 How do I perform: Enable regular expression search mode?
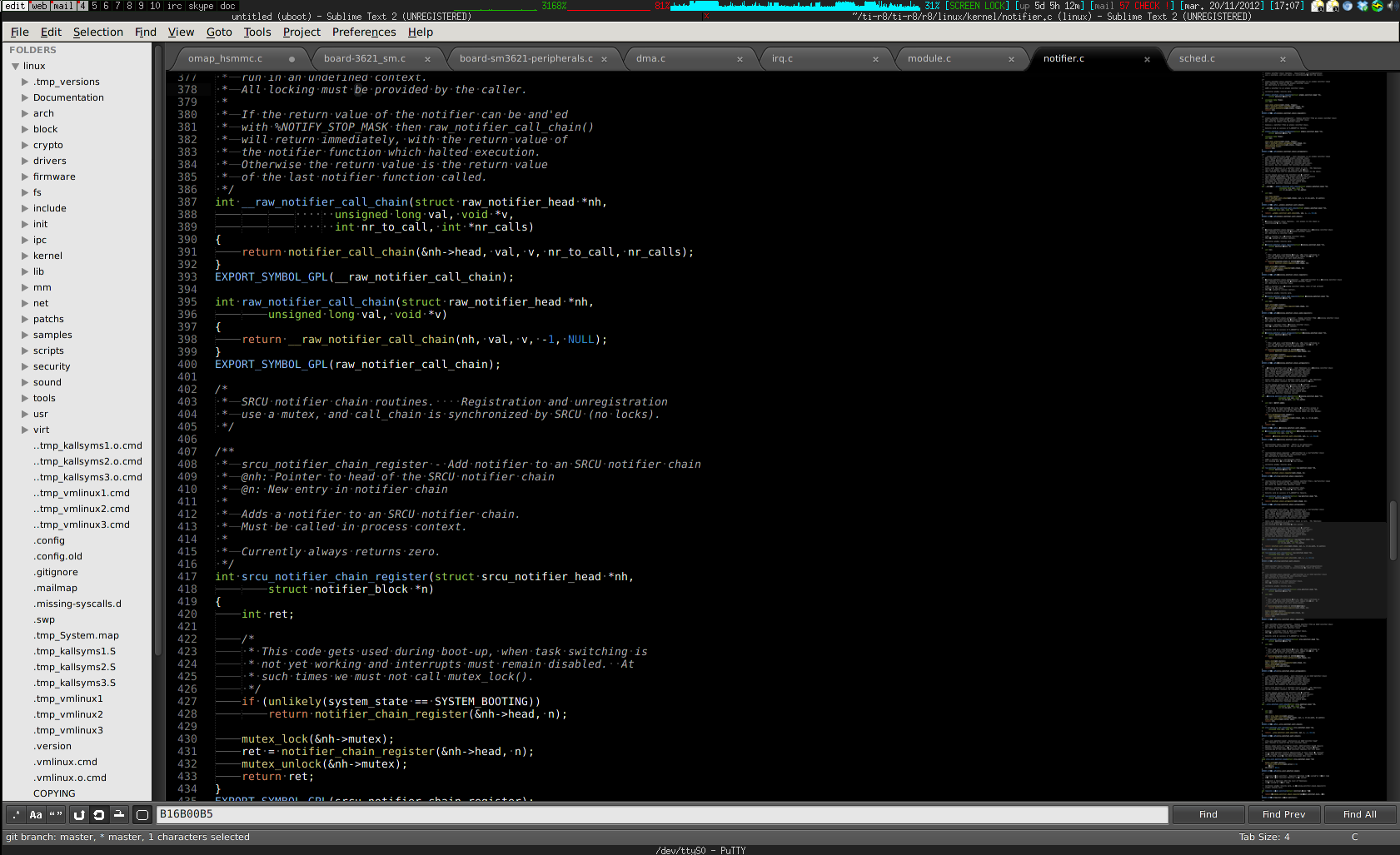[16, 815]
